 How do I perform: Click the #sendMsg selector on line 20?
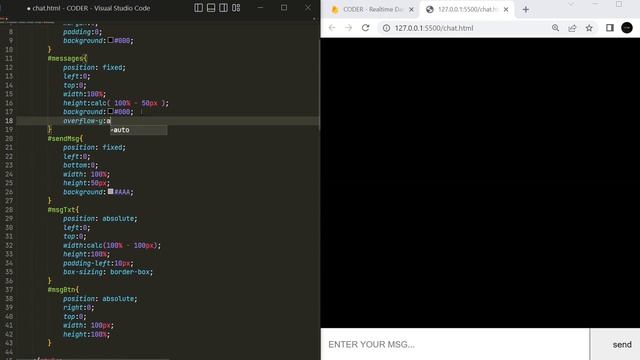65,138
